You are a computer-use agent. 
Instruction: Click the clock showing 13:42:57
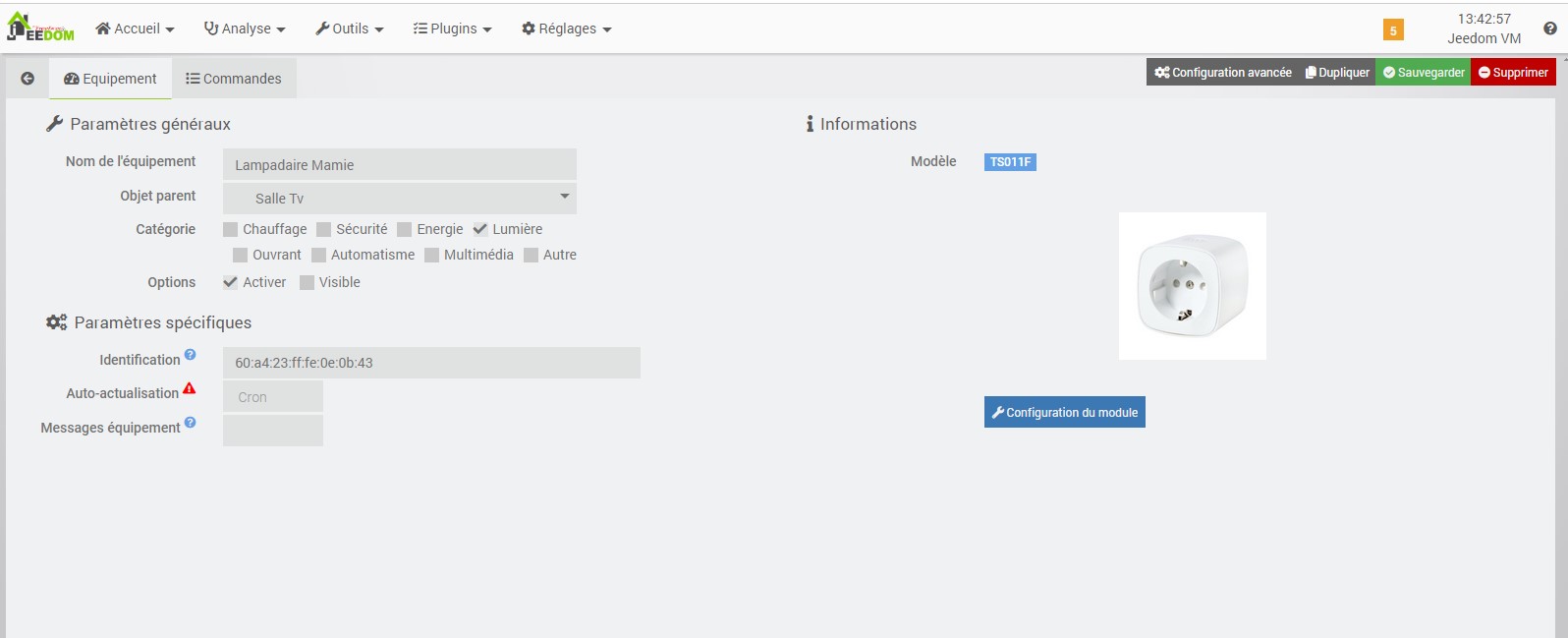(1484, 19)
